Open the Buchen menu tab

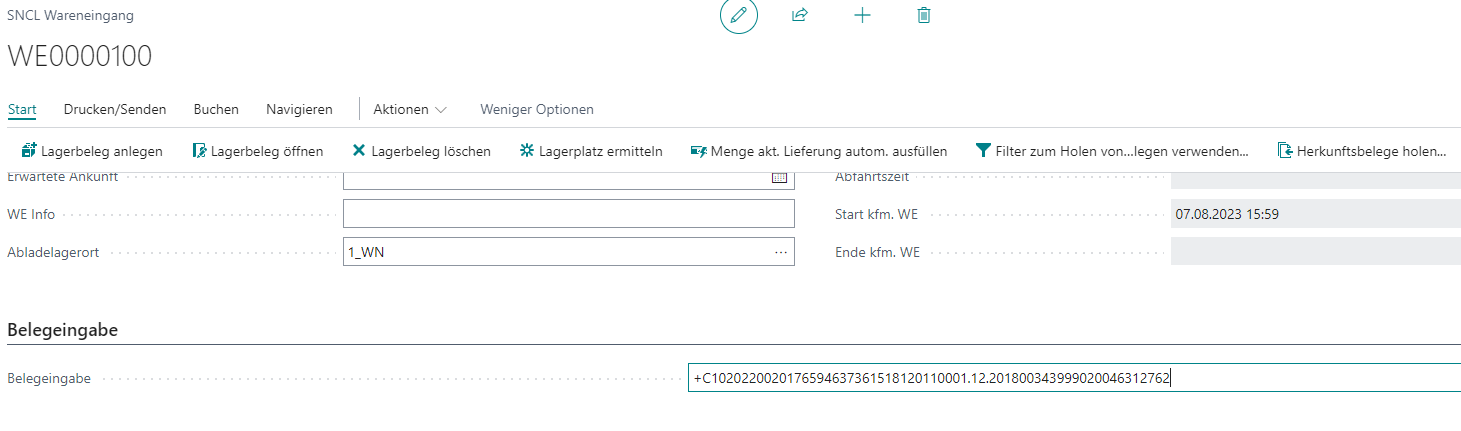tap(216, 109)
